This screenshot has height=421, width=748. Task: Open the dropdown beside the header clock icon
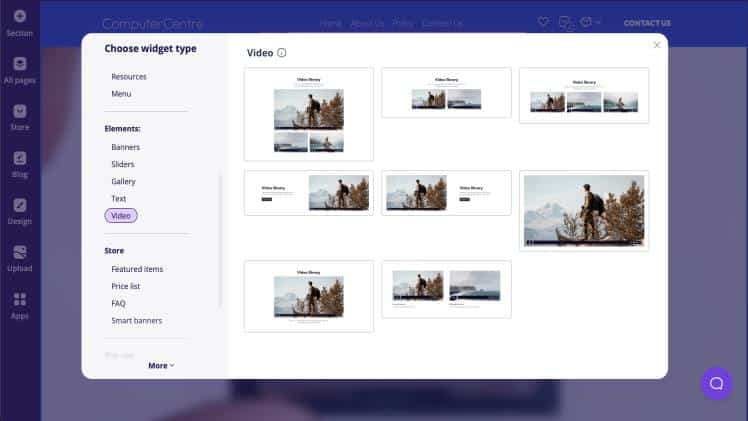(597, 22)
